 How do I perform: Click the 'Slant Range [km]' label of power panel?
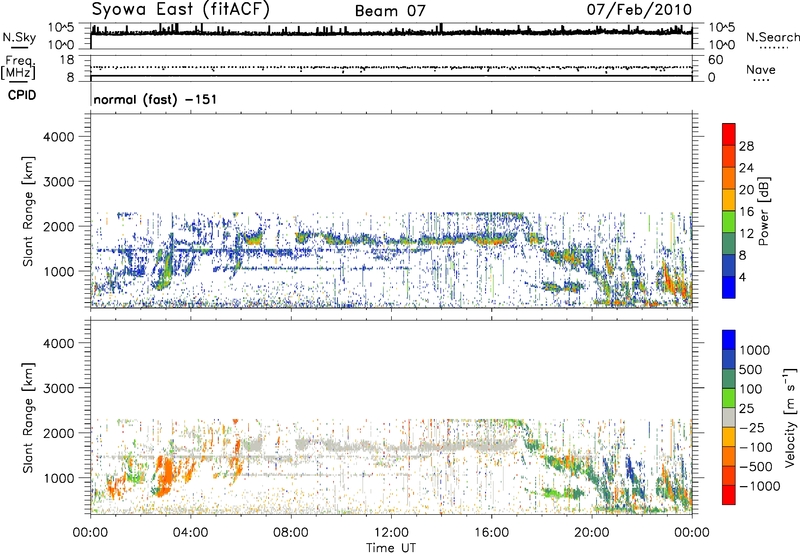tap(28, 211)
